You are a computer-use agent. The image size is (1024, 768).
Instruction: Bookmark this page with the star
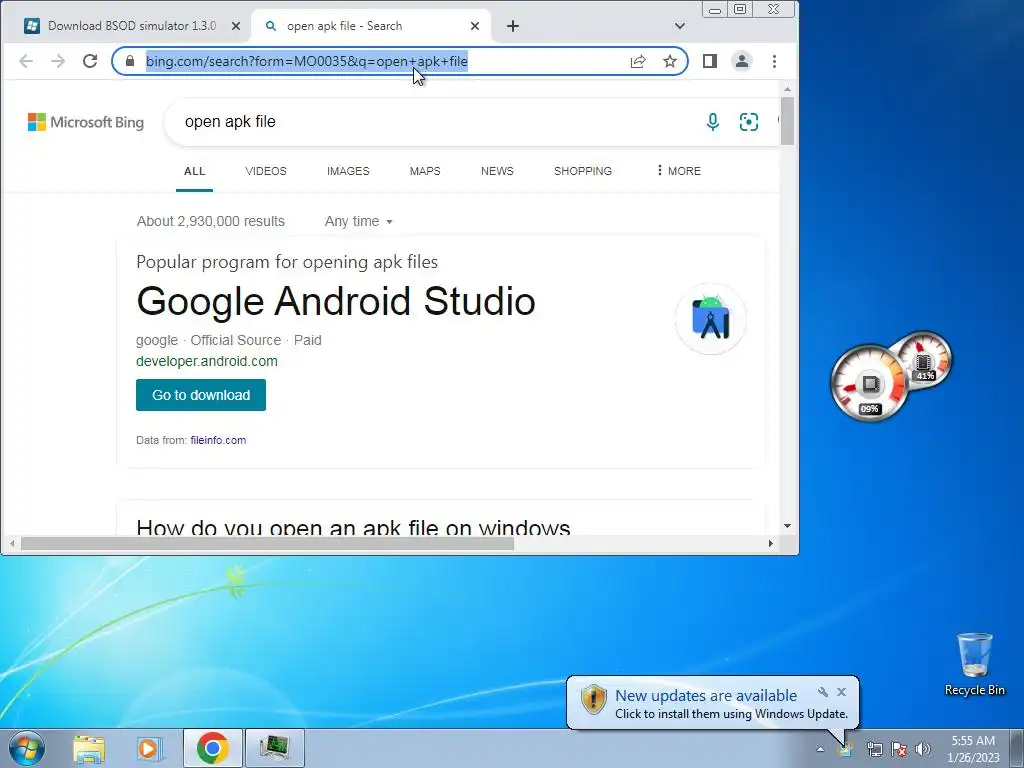pyautogui.click(x=670, y=61)
